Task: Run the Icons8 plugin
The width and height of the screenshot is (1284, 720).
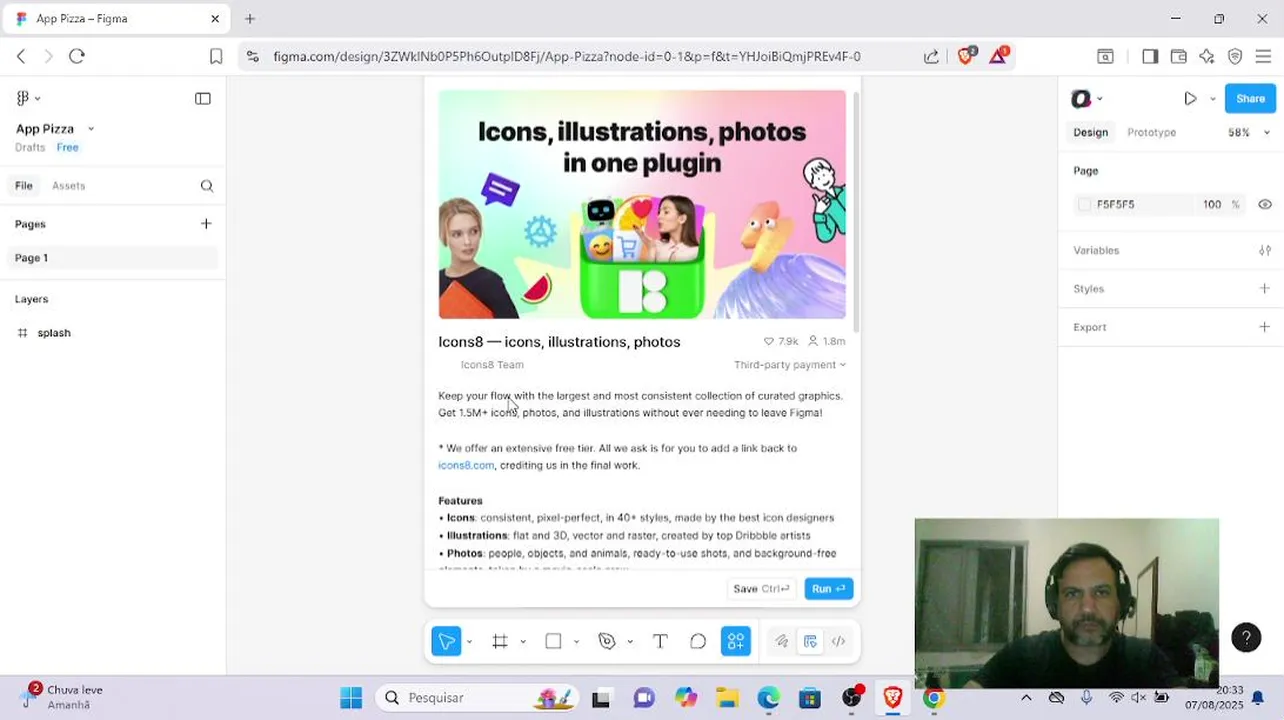Action: tap(829, 589)
